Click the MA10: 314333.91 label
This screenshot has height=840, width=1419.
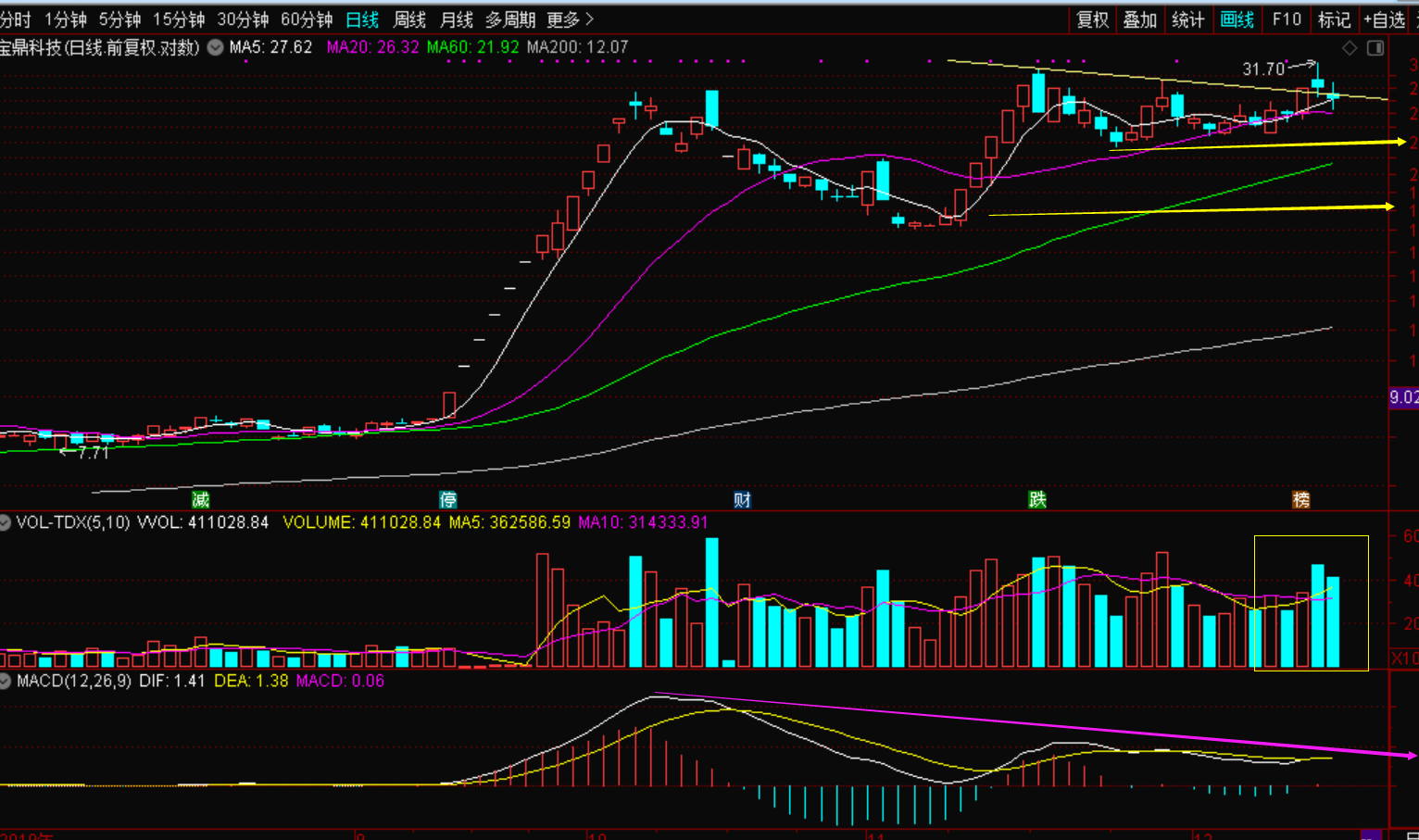tap(644, 522)
